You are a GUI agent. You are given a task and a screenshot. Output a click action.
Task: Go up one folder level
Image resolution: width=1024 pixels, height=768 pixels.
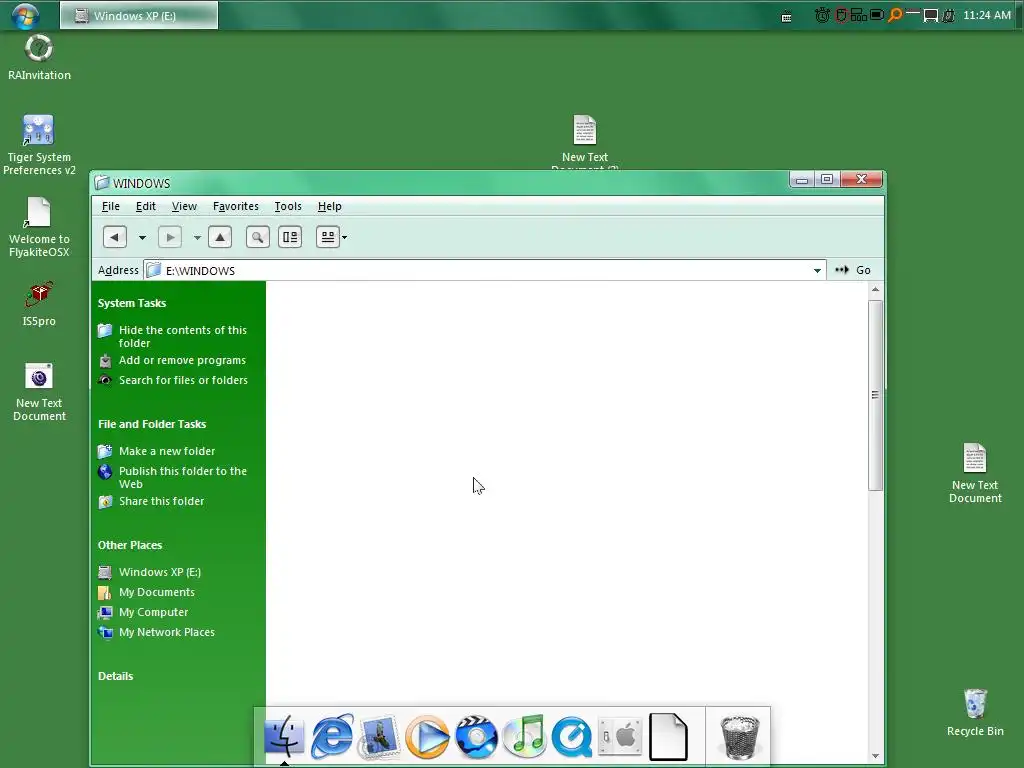pos(220,237)
